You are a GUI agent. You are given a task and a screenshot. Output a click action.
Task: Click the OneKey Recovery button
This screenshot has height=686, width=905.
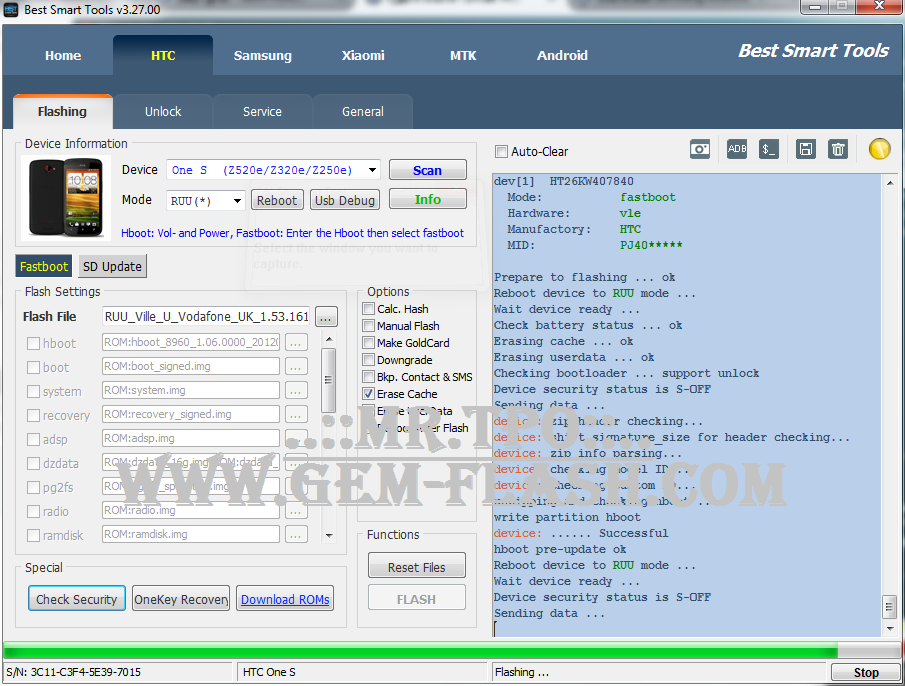(181, 599)
